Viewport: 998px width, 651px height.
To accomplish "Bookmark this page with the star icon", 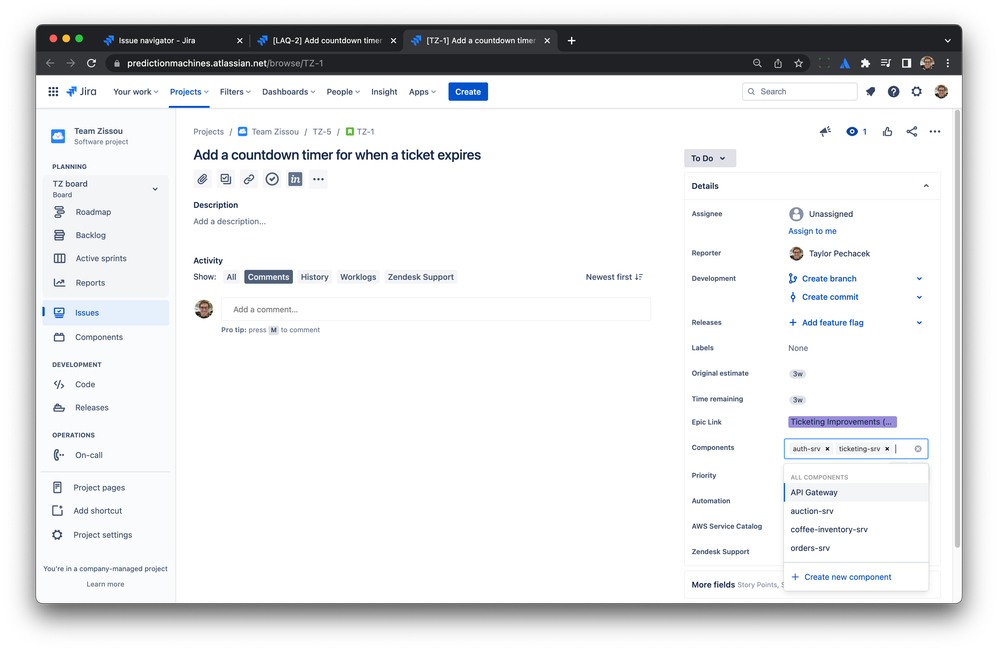I will coord(798,63).
